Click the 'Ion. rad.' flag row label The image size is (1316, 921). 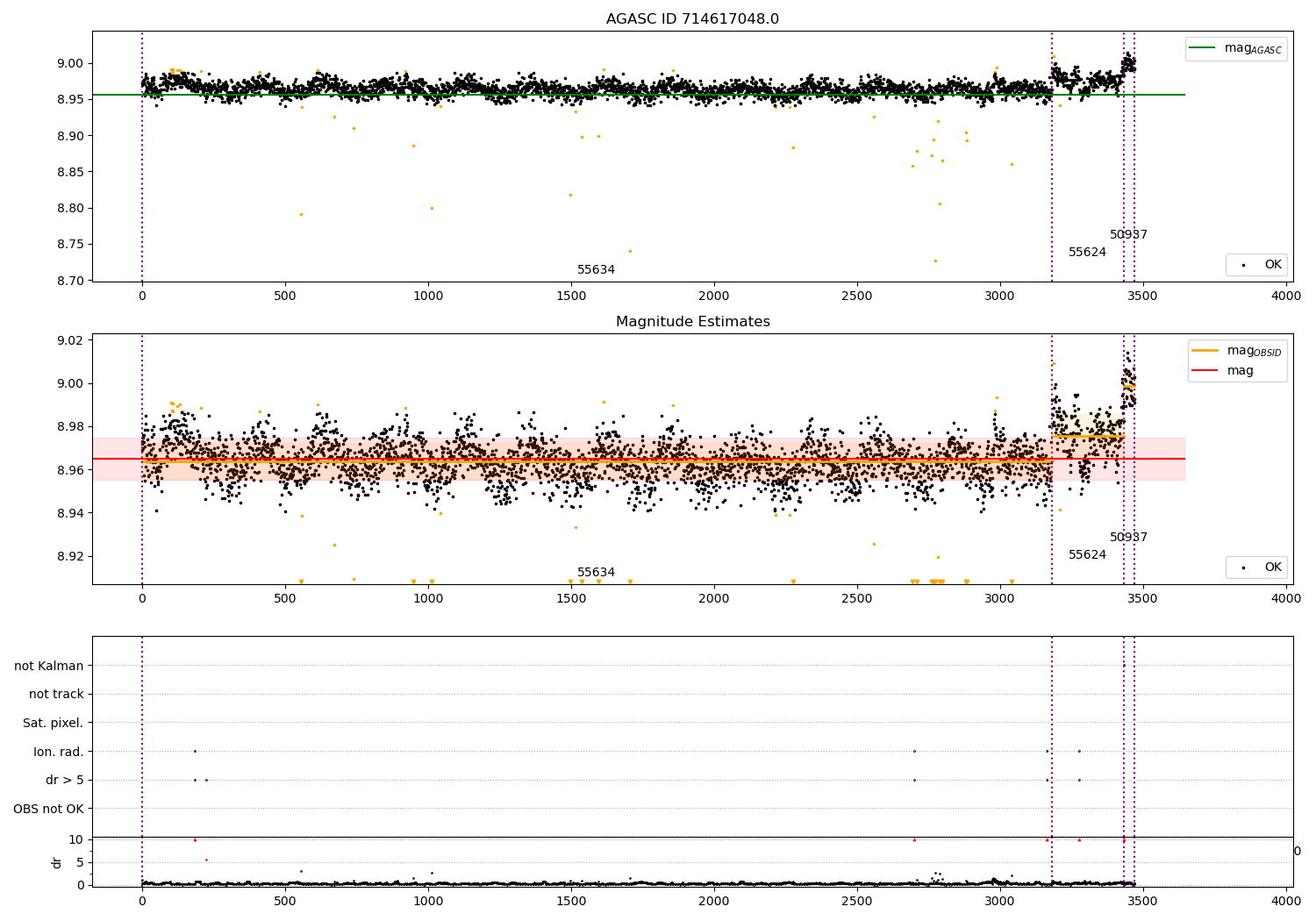(x=59, y=752)
